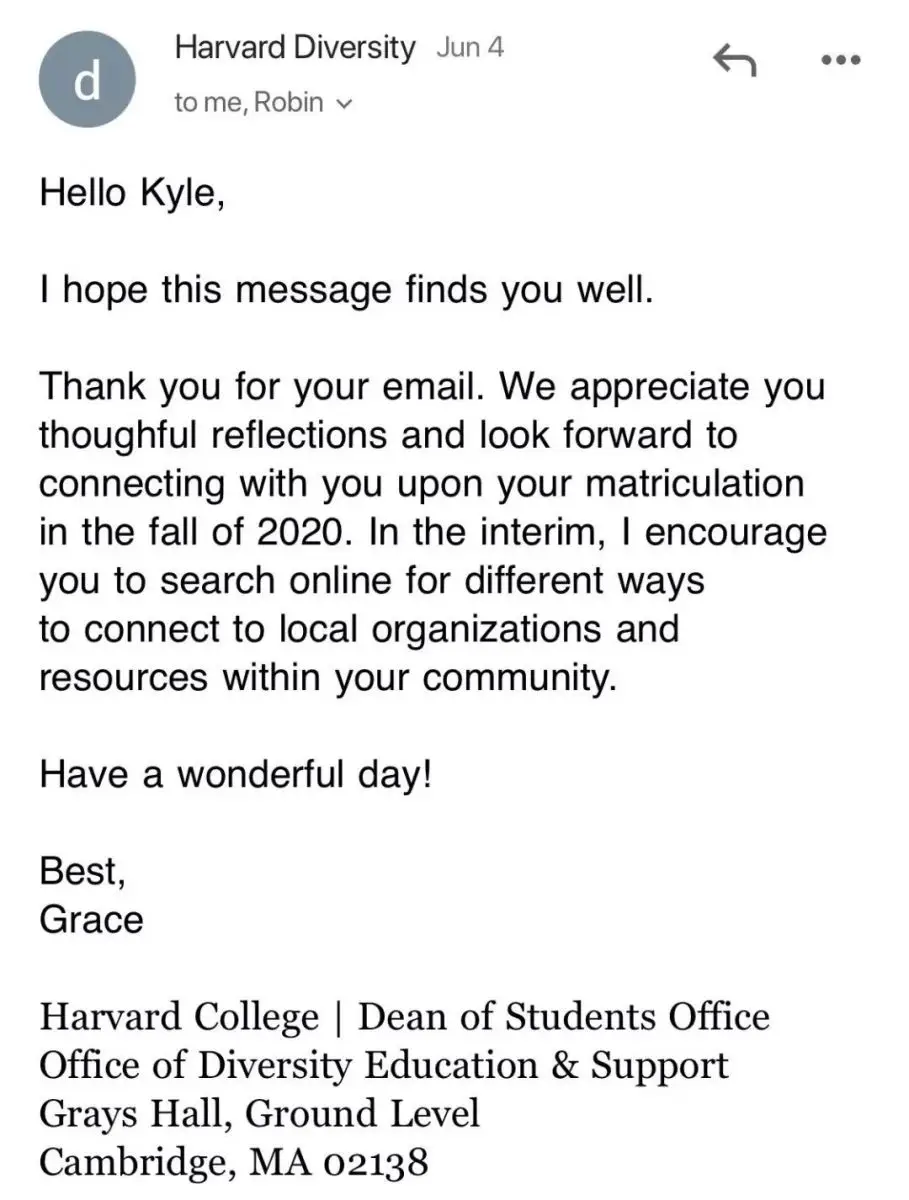Click the "resources within your community" line
Image resolution: width=909 pixels, height=1200 pixels.
pyautogui.click(x=324, y=678)
